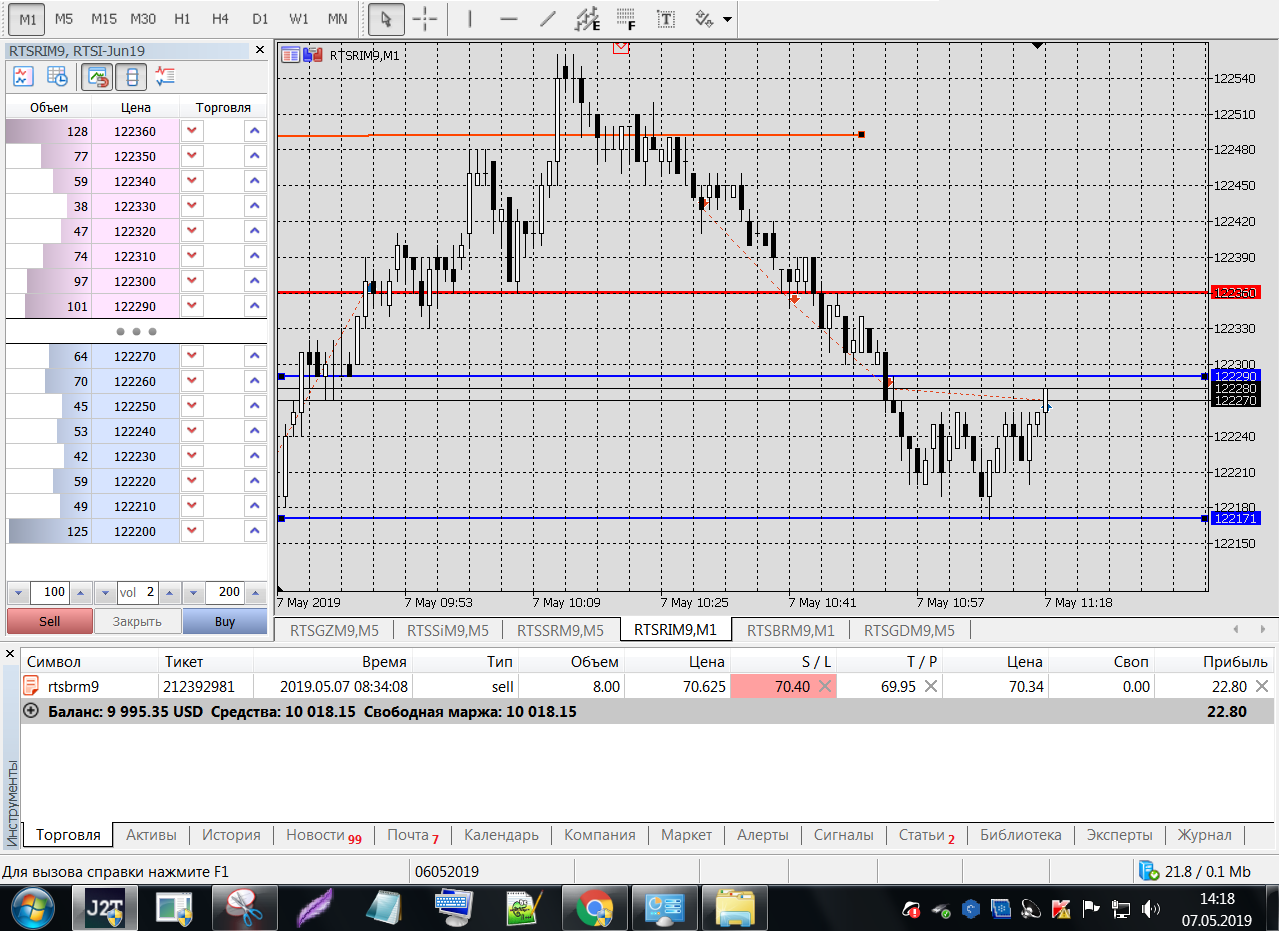Click down arrow next to price 122360
The height and width of the screenshot is (931, 1279).
192,131
